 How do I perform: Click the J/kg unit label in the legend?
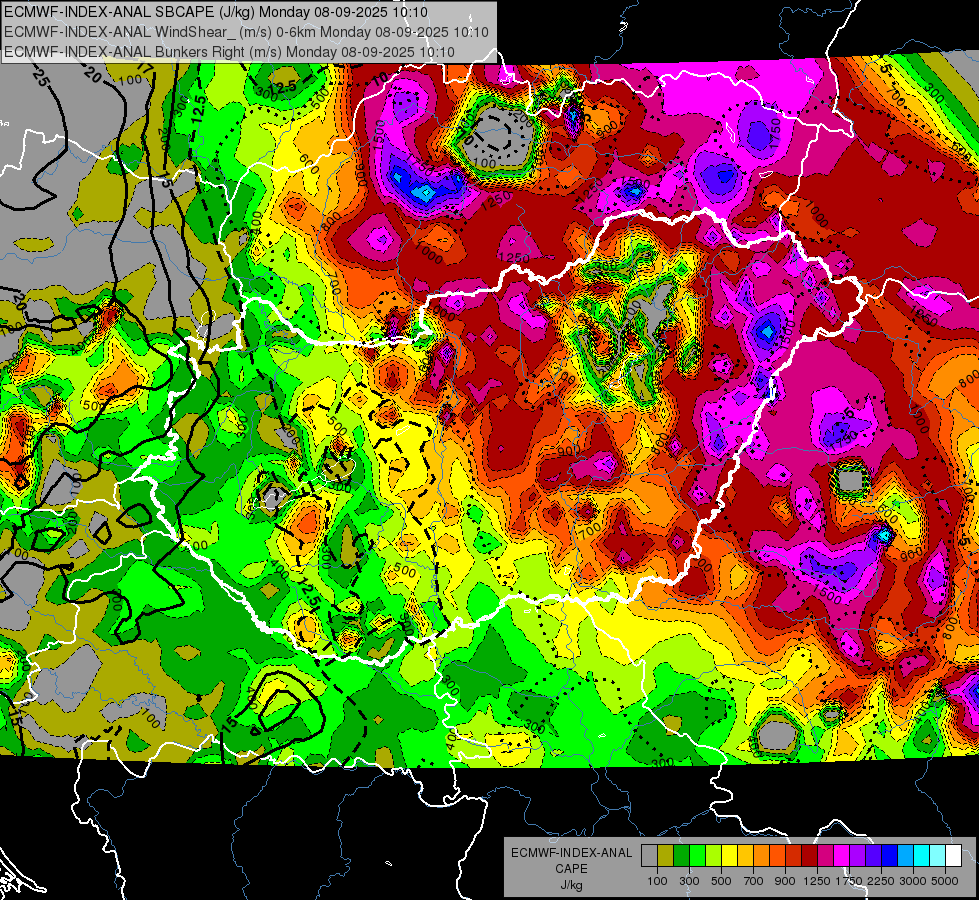click(x=571, y=885)
